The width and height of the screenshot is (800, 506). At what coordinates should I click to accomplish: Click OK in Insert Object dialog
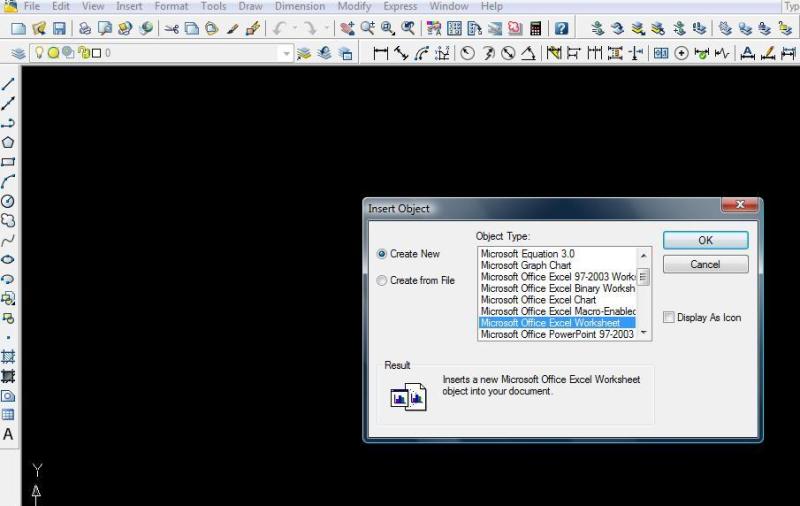(x=706, y=240)
